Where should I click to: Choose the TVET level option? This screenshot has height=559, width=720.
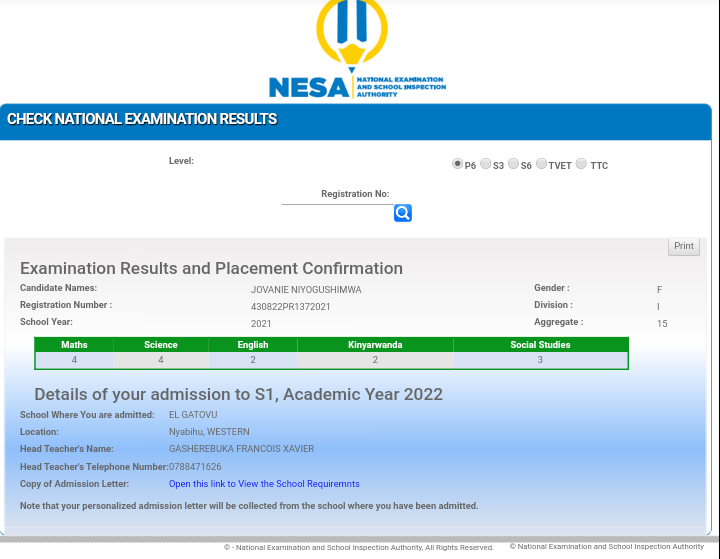541,164
